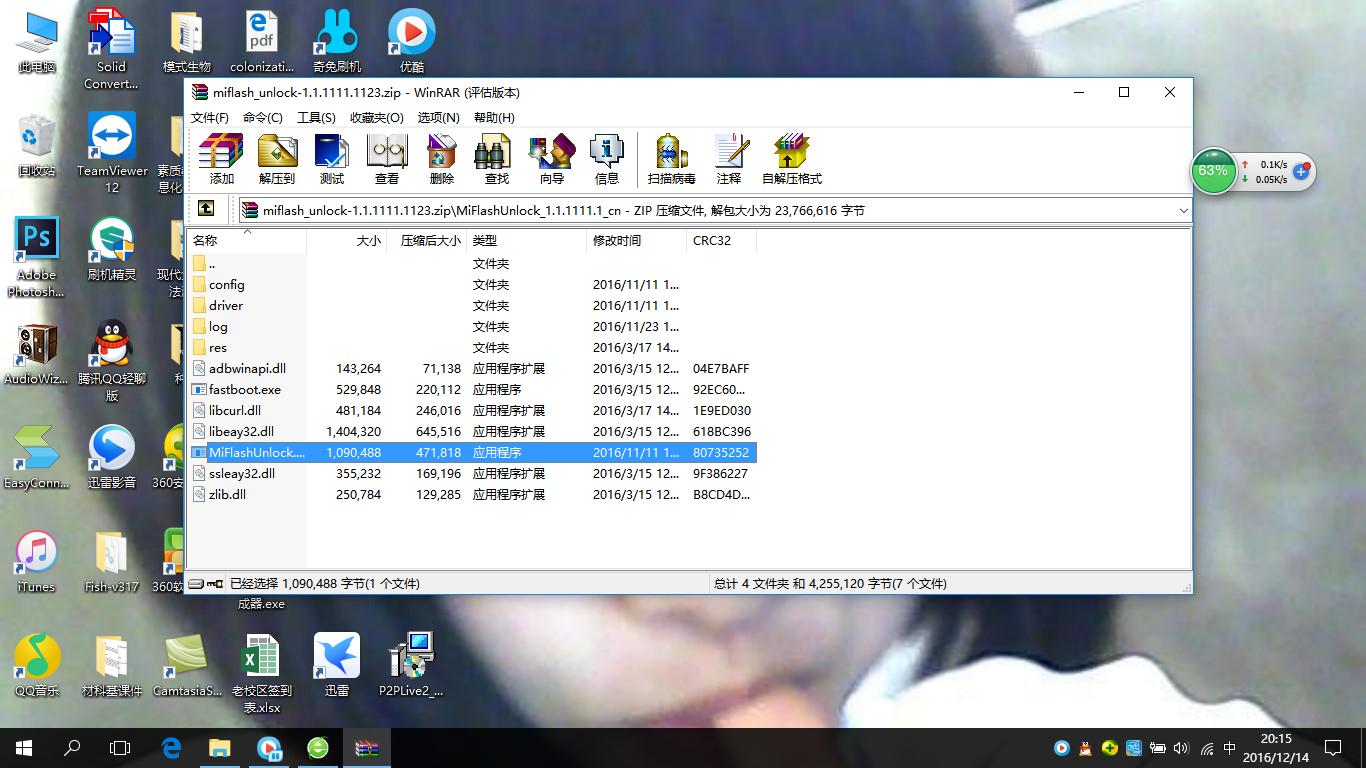The height and width of the screenshot is (768, 1366).
Task: Start 扫描病毒 (Virus Scan)
Action: pos(671,159)
